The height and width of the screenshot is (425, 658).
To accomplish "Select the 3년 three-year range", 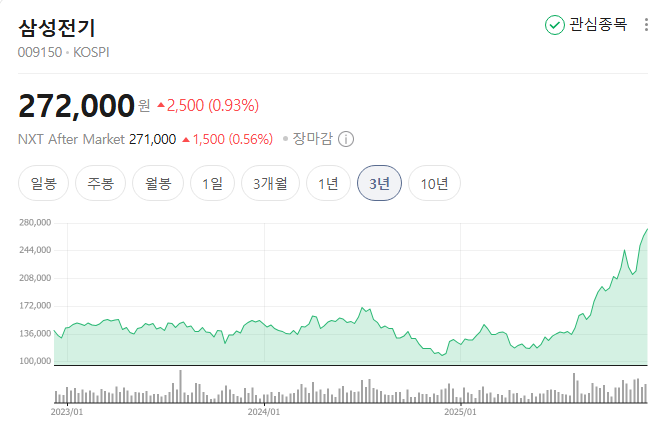I will (x=379, y=183).
